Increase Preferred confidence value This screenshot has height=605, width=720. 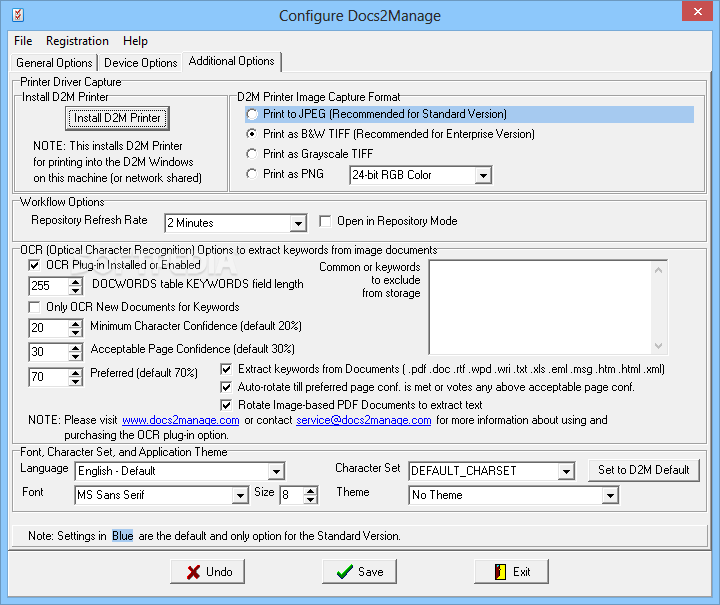pos(75,372)
